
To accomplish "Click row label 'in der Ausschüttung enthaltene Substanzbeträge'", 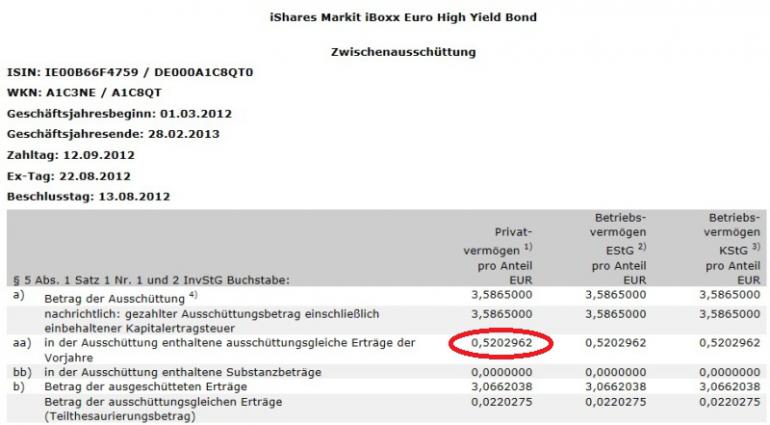I will pos(183,372).
